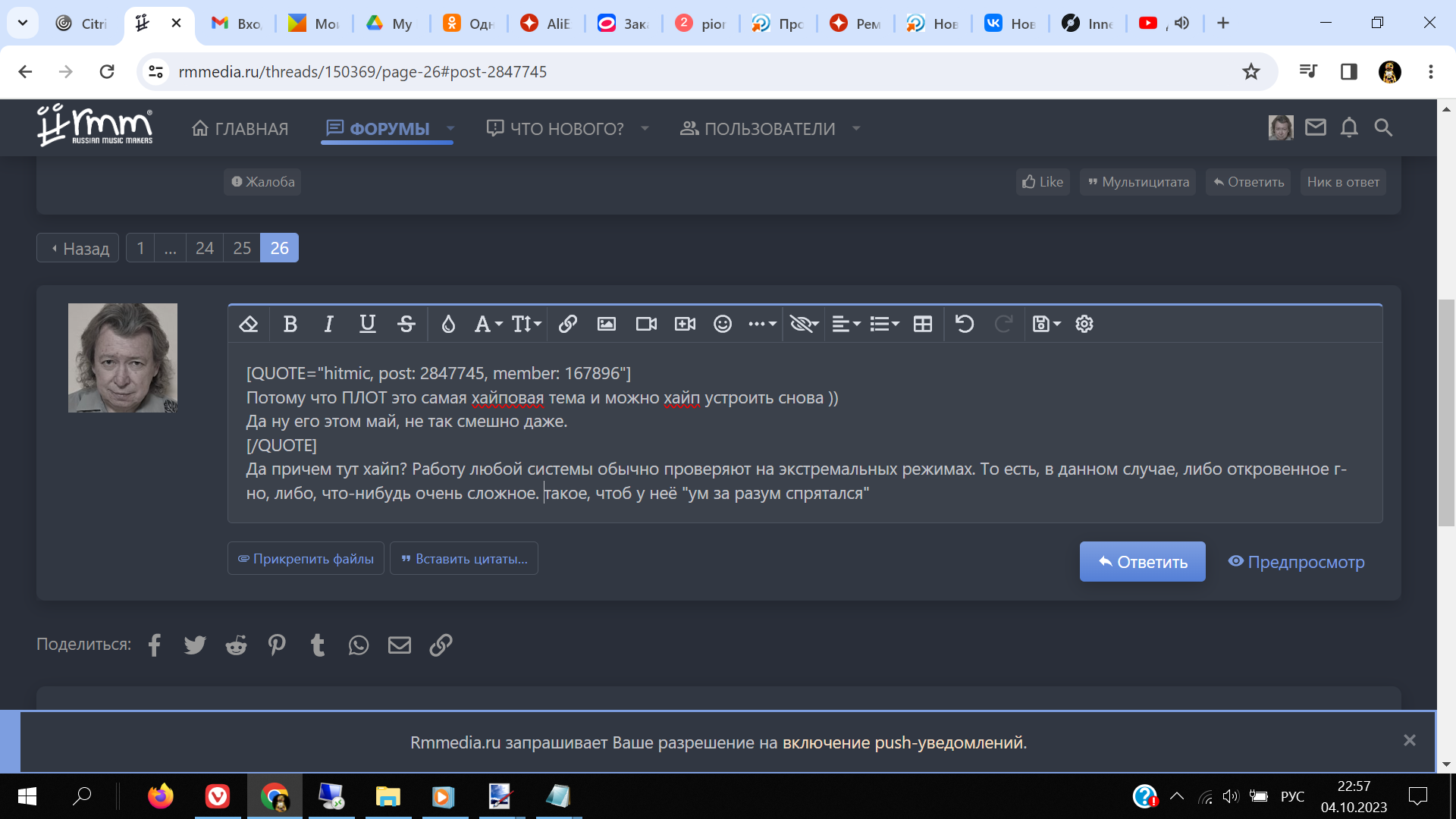Click the Предпросмотр preview link
The height and width of the screenshot is (819, 1456).
pos(1297,562)
